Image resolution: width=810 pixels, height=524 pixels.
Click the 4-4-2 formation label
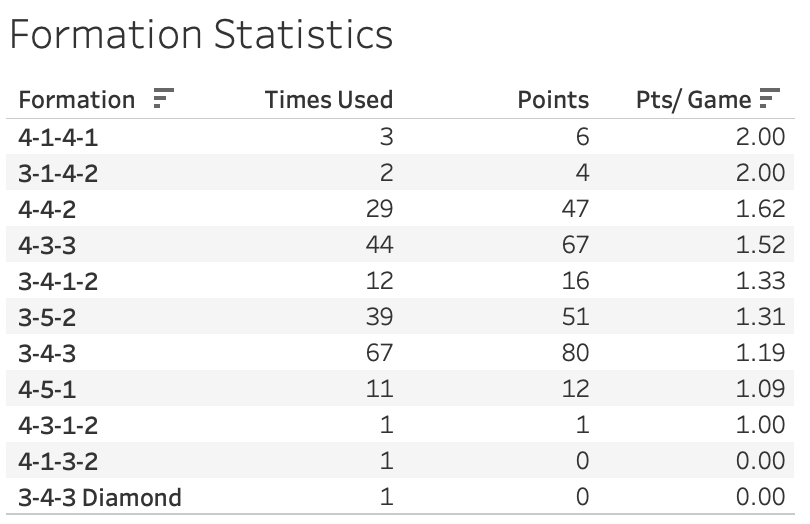pyautogui.click(x=47, y=209)
